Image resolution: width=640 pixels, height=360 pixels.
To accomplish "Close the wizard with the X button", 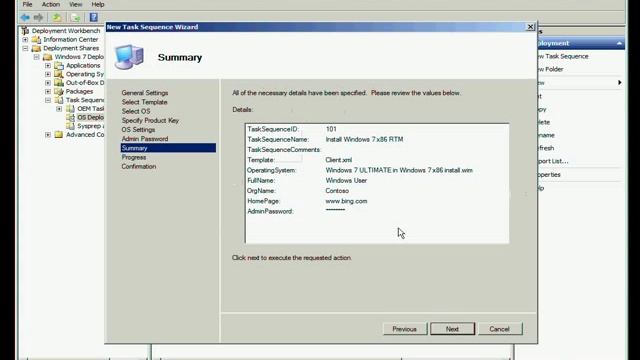I will click(x=530, y=27).
